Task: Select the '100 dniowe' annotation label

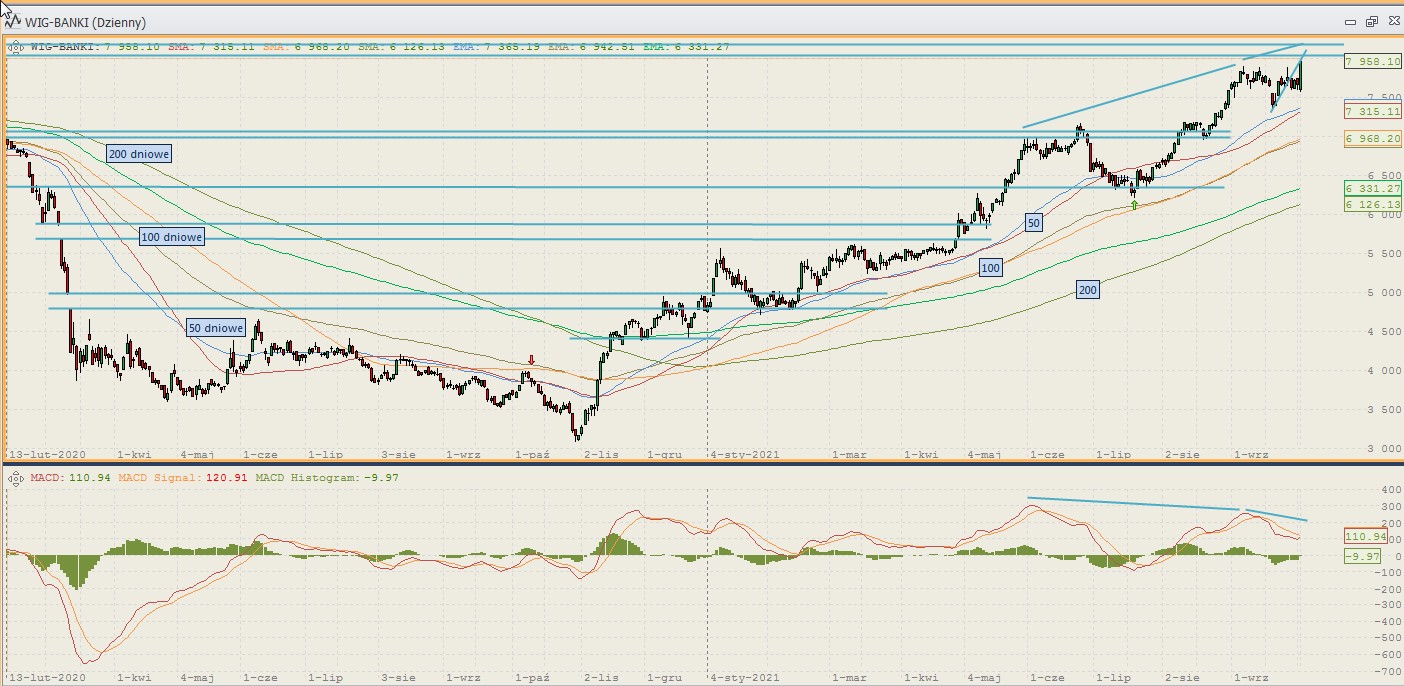Action: click(x=172, y=237)
